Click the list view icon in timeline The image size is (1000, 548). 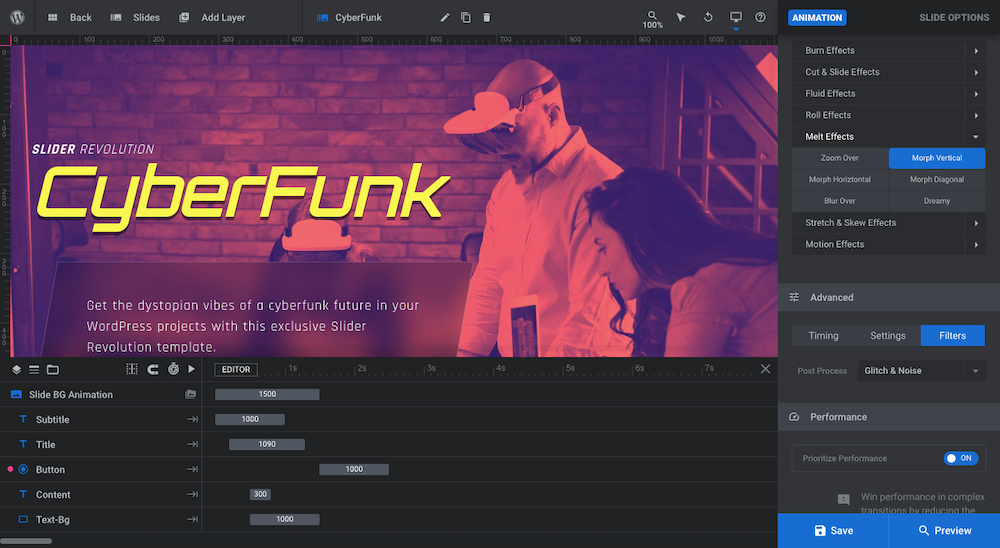click(34, 369)
